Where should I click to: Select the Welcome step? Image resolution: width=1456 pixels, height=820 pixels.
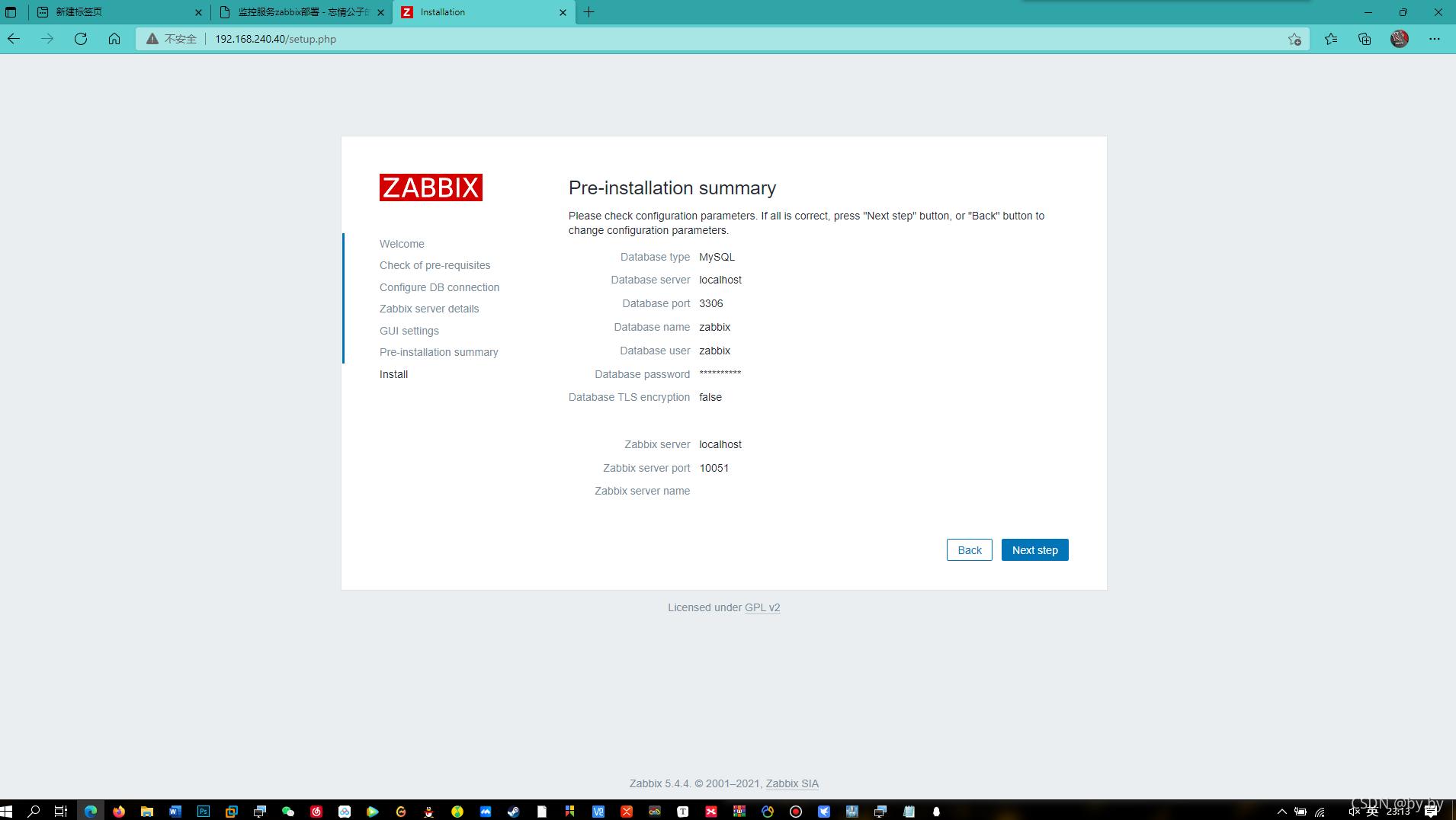[x=402, y=244]
